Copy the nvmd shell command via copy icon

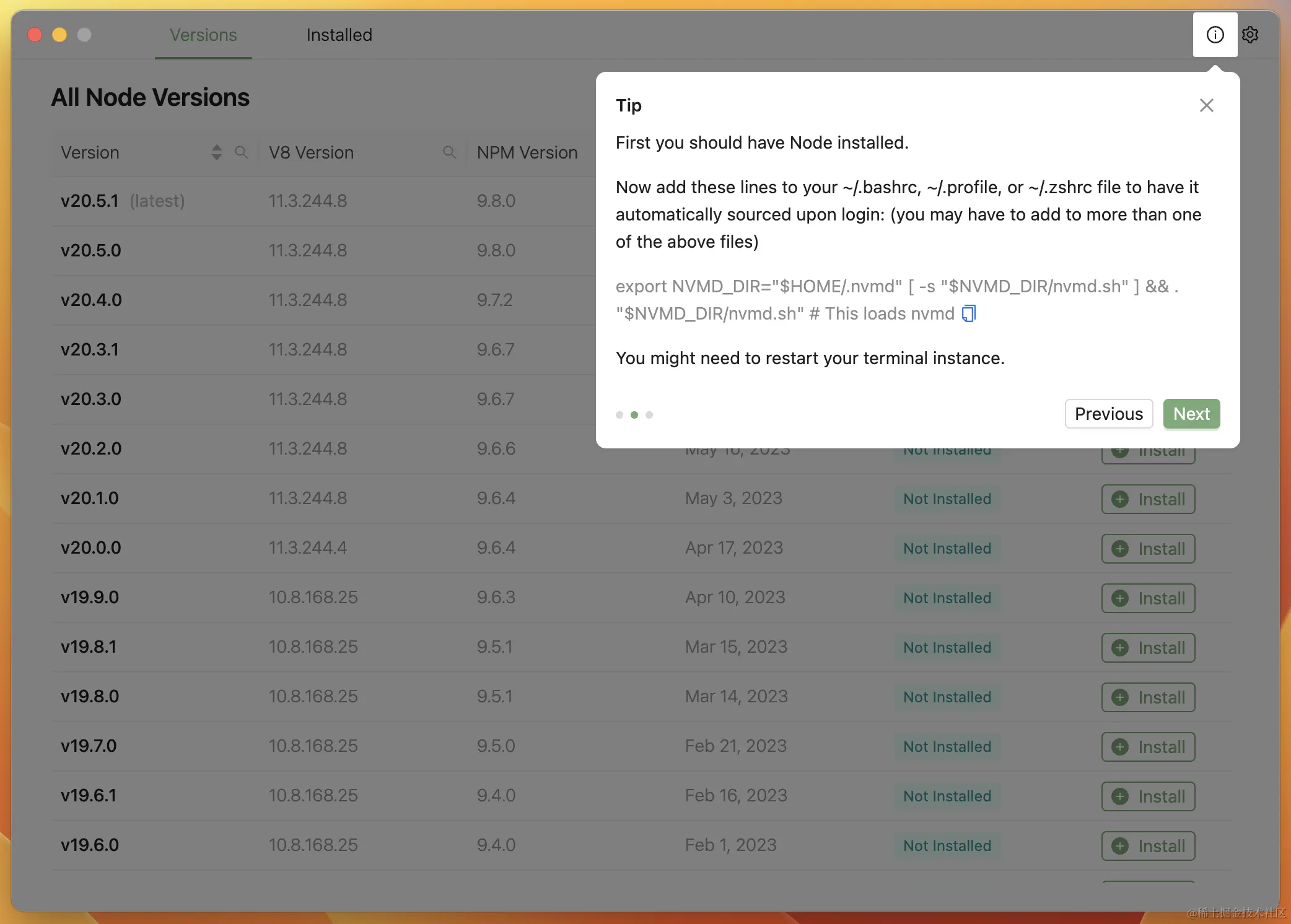[969, 313]
